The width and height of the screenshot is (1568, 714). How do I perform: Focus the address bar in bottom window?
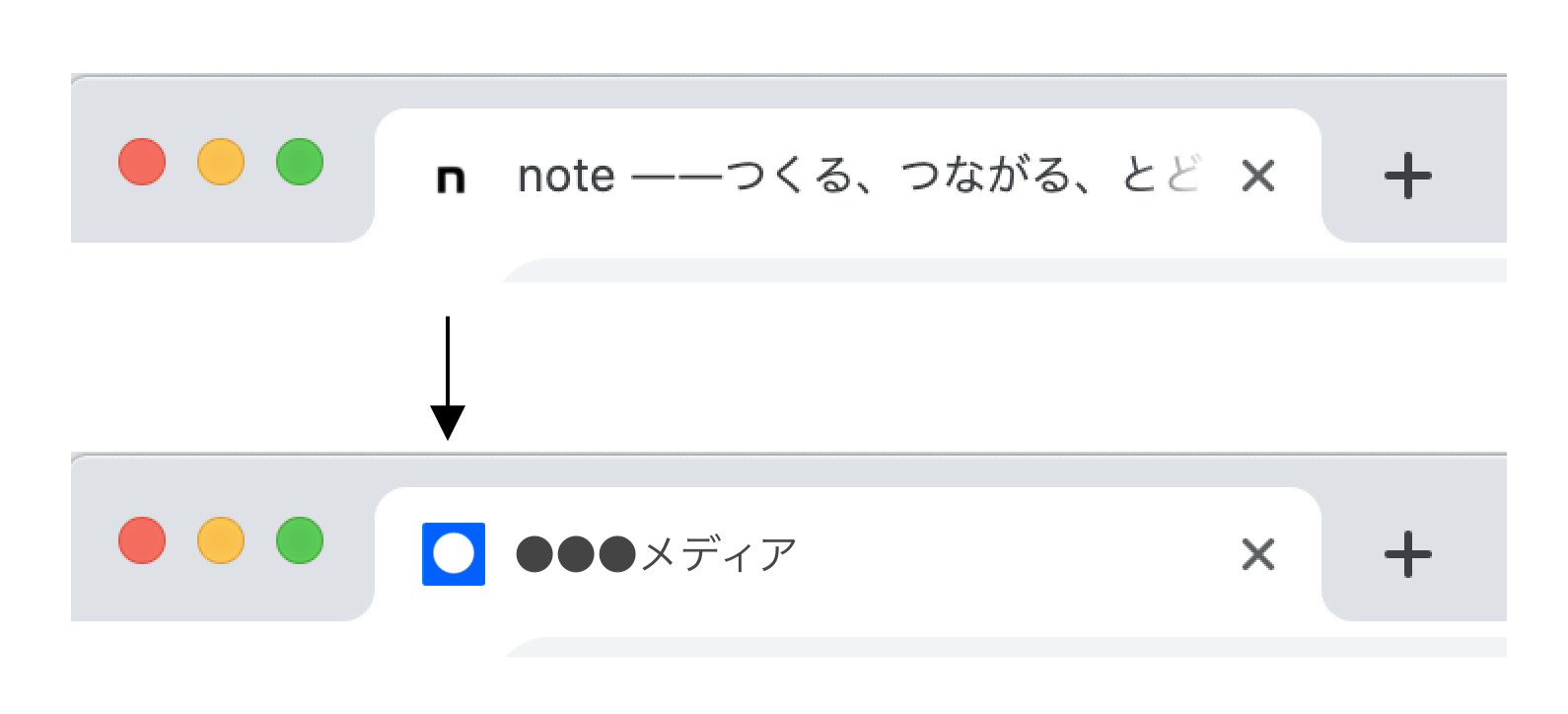click(1004, 648)
